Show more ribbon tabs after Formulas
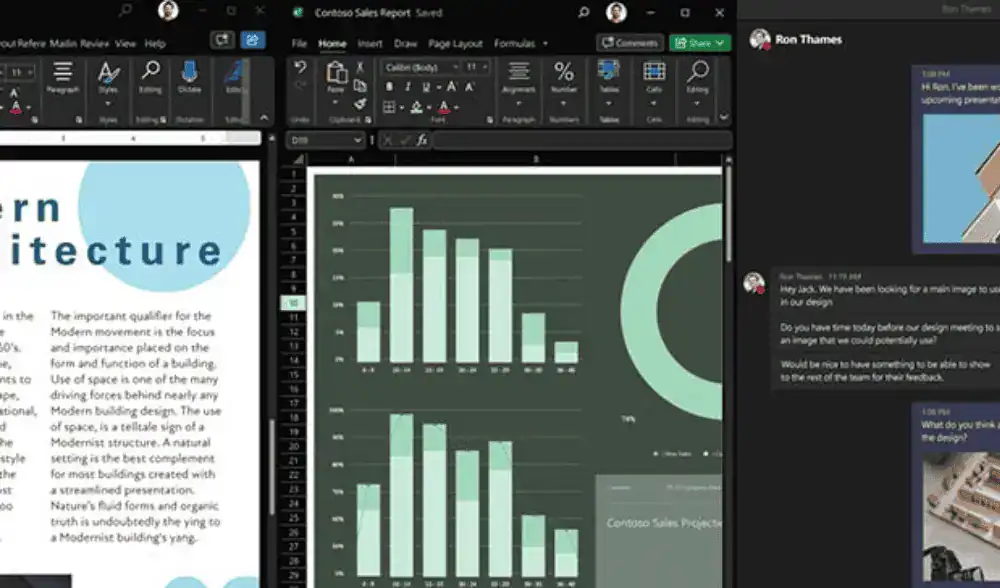The width and height of the screenshot is (1000, 588). click(545, 43)
